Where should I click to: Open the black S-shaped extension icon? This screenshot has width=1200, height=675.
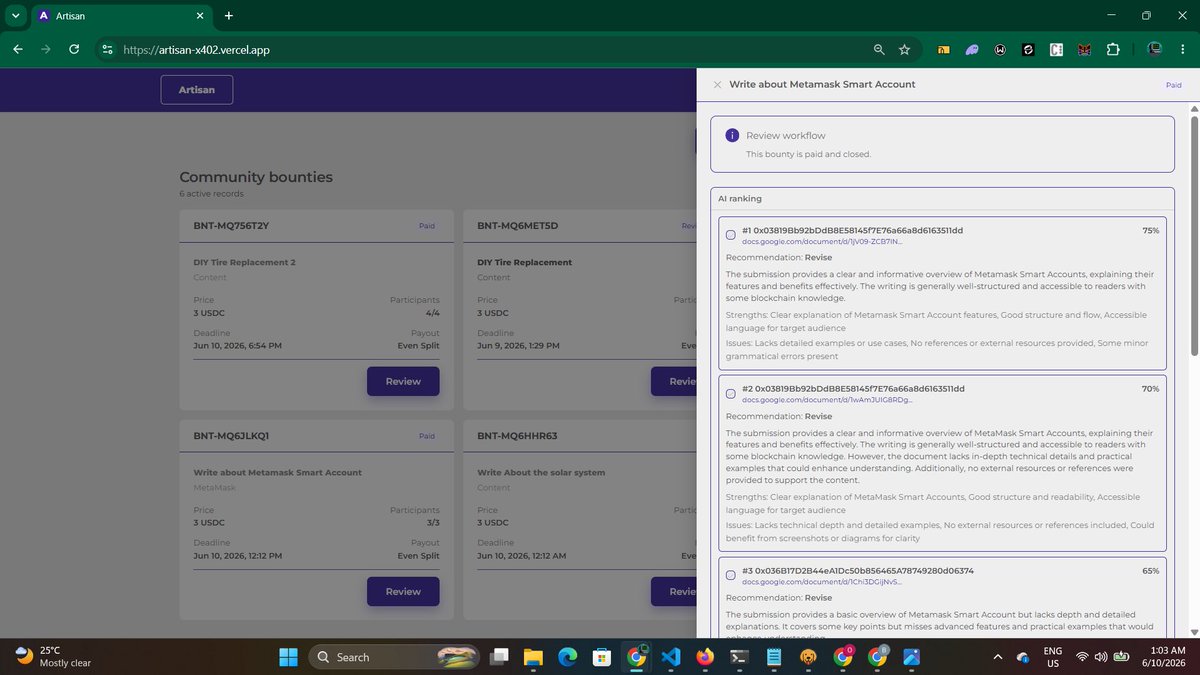click(1028, 49)
